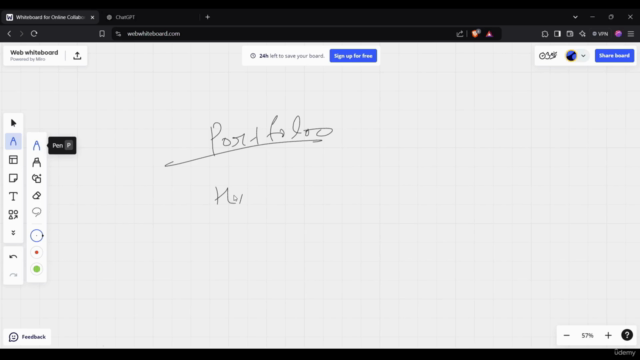Open the help question mark
Image resolution: width=640 pixels, height=360 pixels.
point(627,335)
